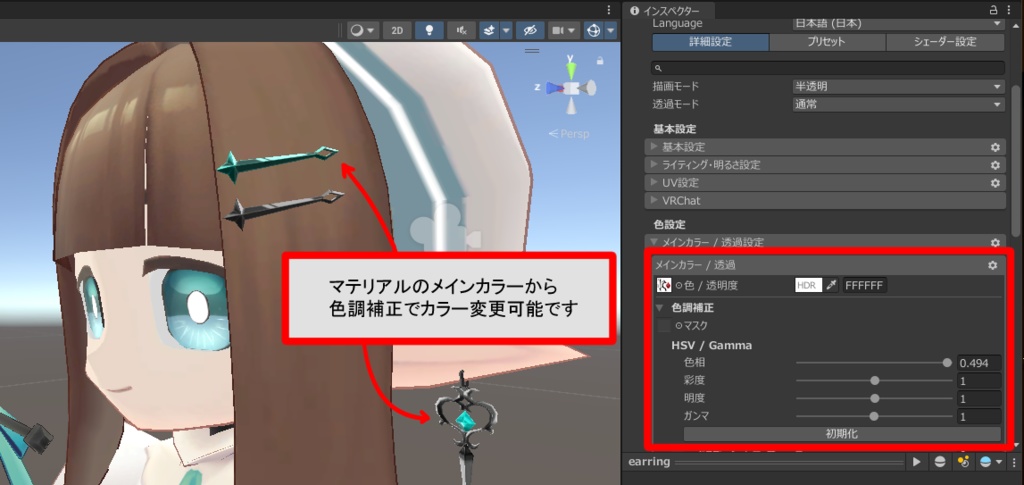Switch to the プリセット tab
Image resolution: width=1024 pixels, height=485 pixels.
pyautogui.click(x=827, y=42)
